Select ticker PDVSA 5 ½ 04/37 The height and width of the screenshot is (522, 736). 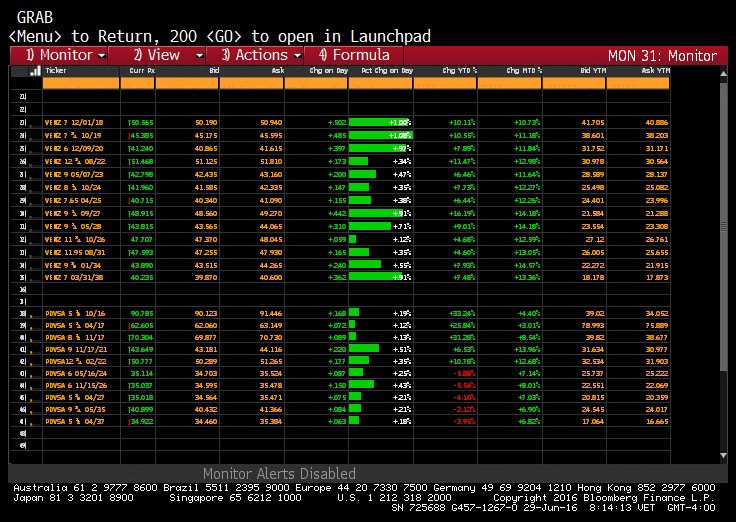[75, 422]
